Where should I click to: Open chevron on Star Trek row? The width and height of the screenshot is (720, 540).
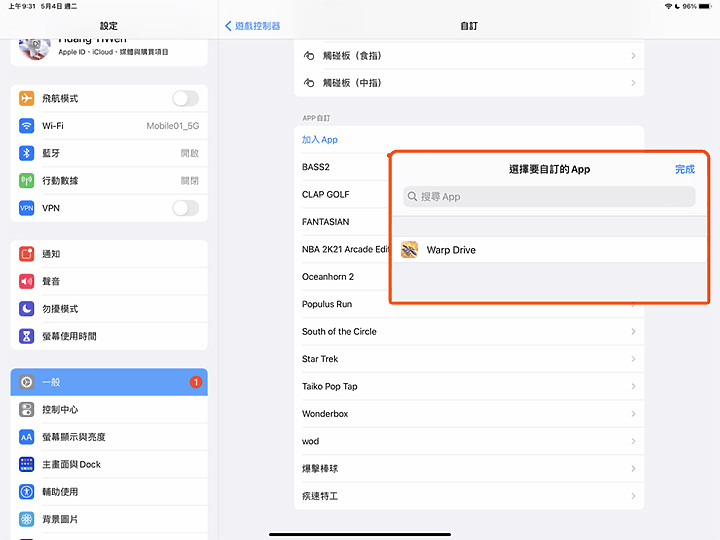[x=633, y=359]
